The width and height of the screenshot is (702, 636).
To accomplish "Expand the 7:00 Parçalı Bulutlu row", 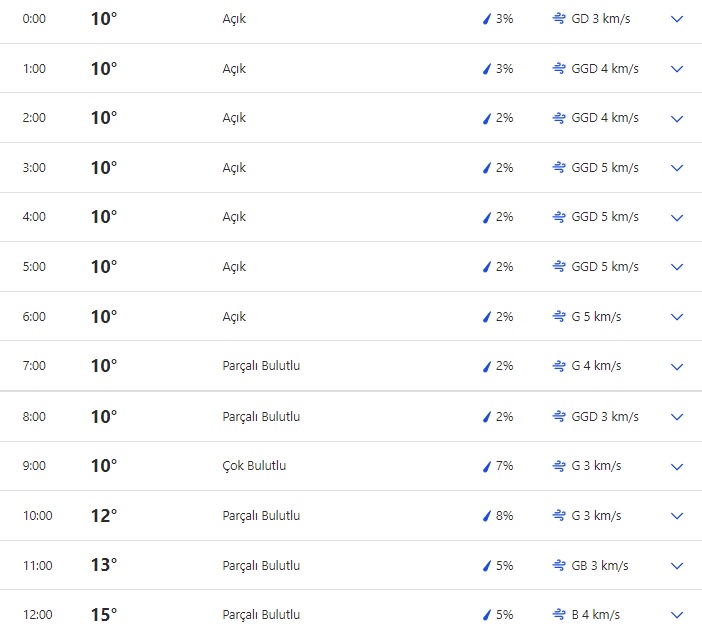I will click(x=677, y=367).
